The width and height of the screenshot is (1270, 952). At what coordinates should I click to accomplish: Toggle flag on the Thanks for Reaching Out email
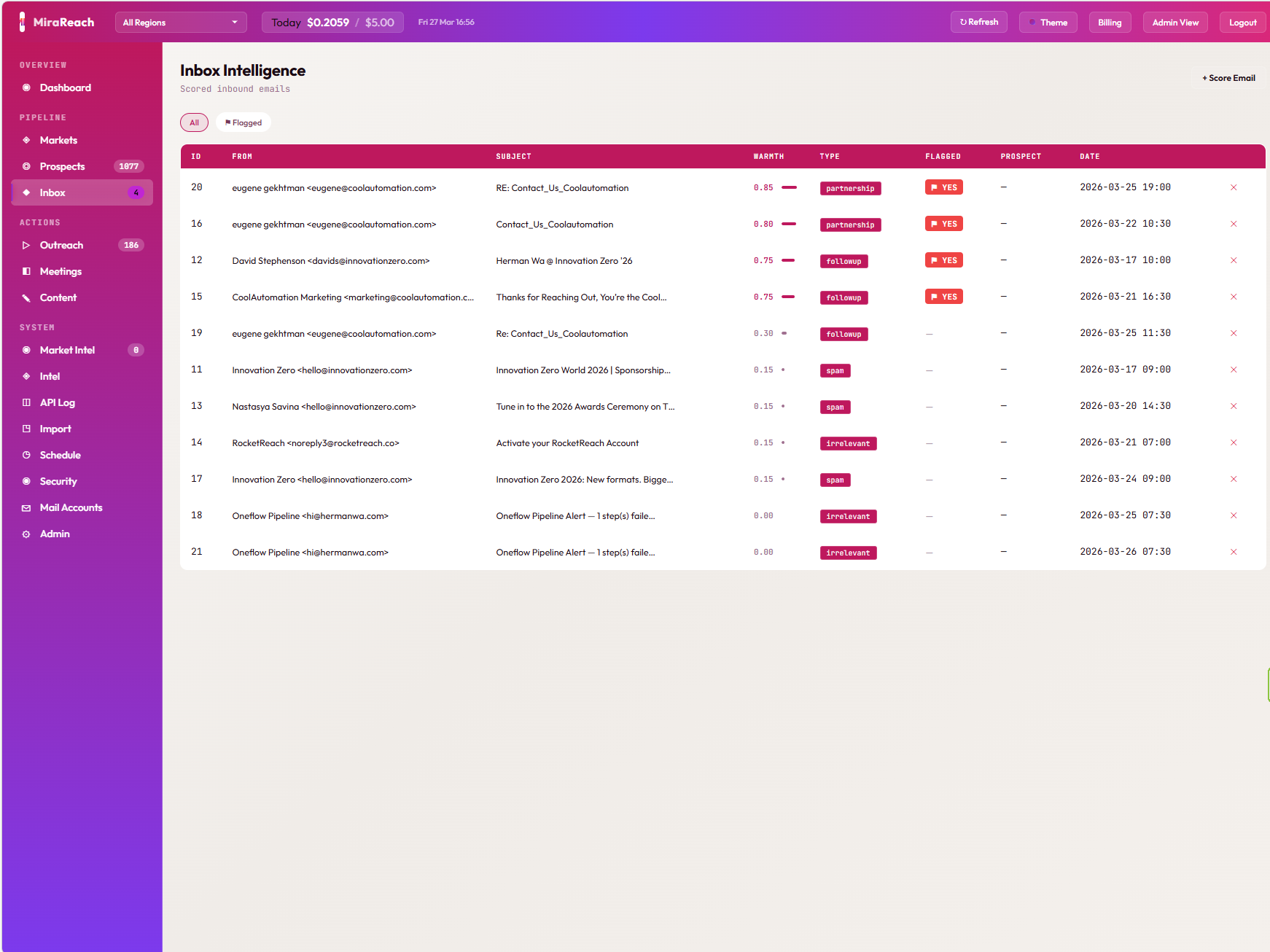(x=943, y=296)
